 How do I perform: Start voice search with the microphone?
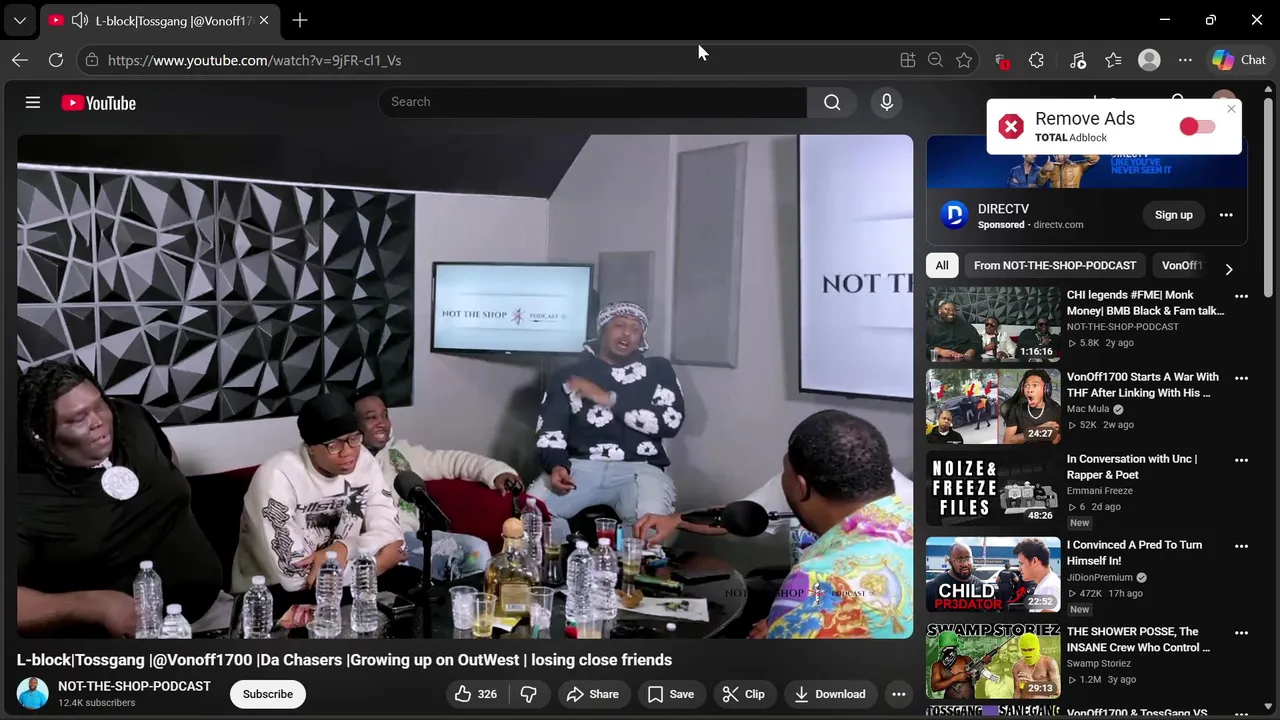click(x=886, y=102)
